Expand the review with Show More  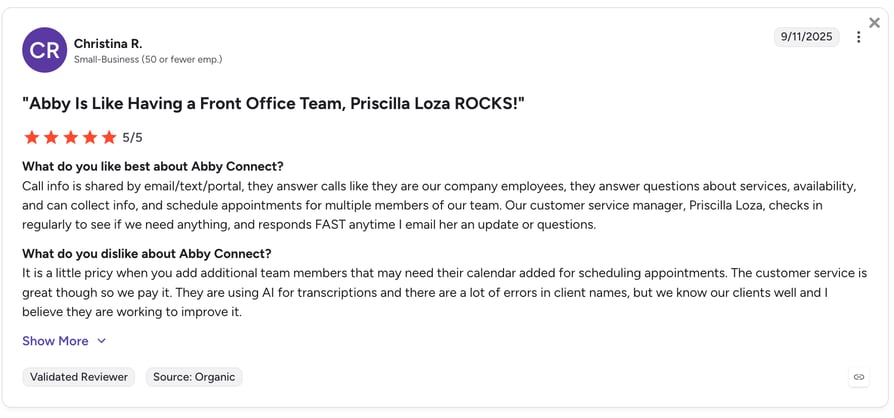55,341
